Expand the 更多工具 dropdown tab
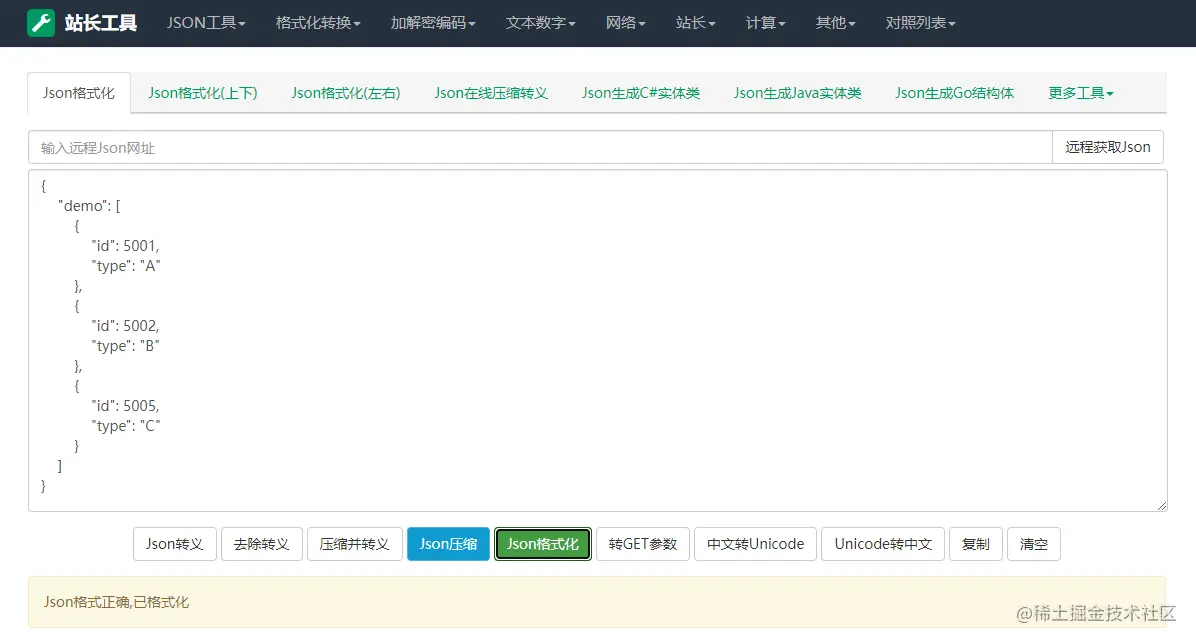Screen dimensions: 1196x643 click(1080, 93)
